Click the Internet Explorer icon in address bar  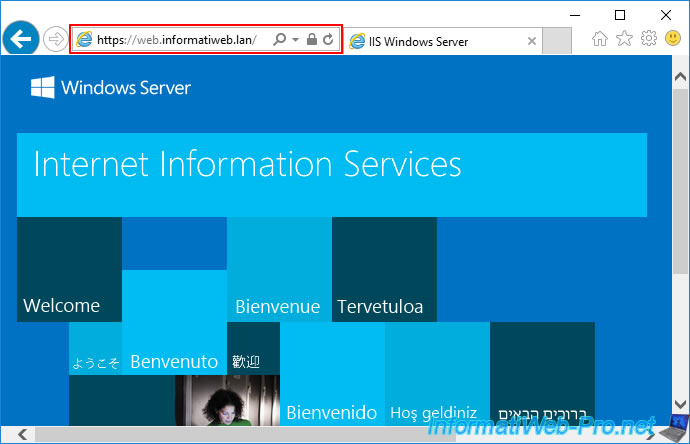pyautogui.click(x=84, y=40)
